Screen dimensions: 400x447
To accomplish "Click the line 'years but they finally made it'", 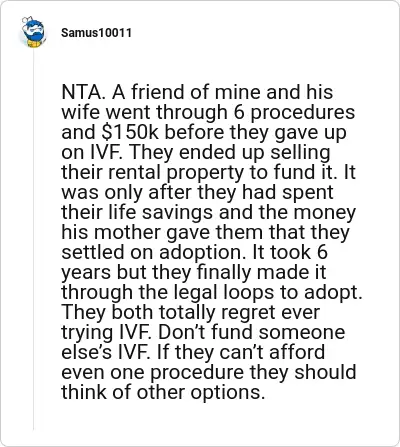I will [x=194, y=273].
